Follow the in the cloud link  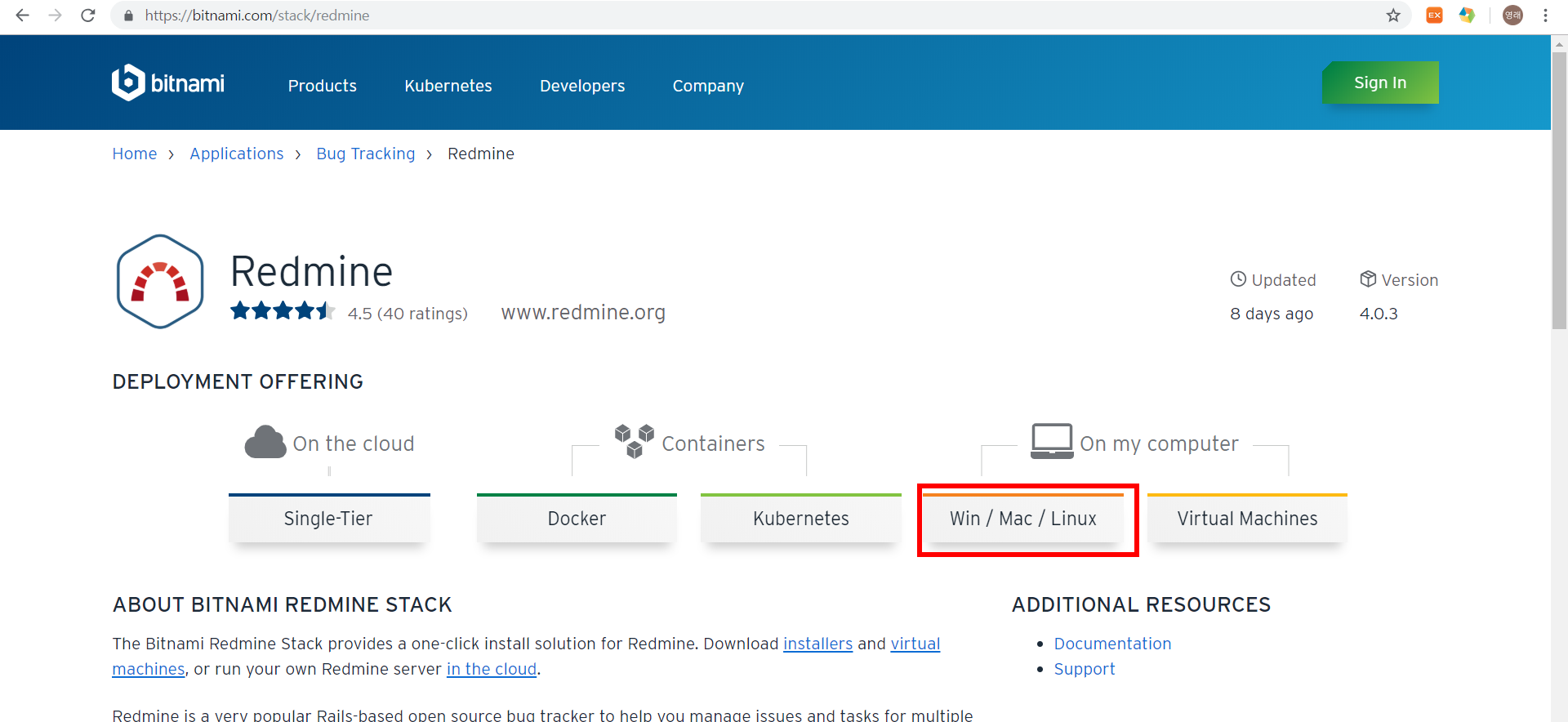pos(492,669)
